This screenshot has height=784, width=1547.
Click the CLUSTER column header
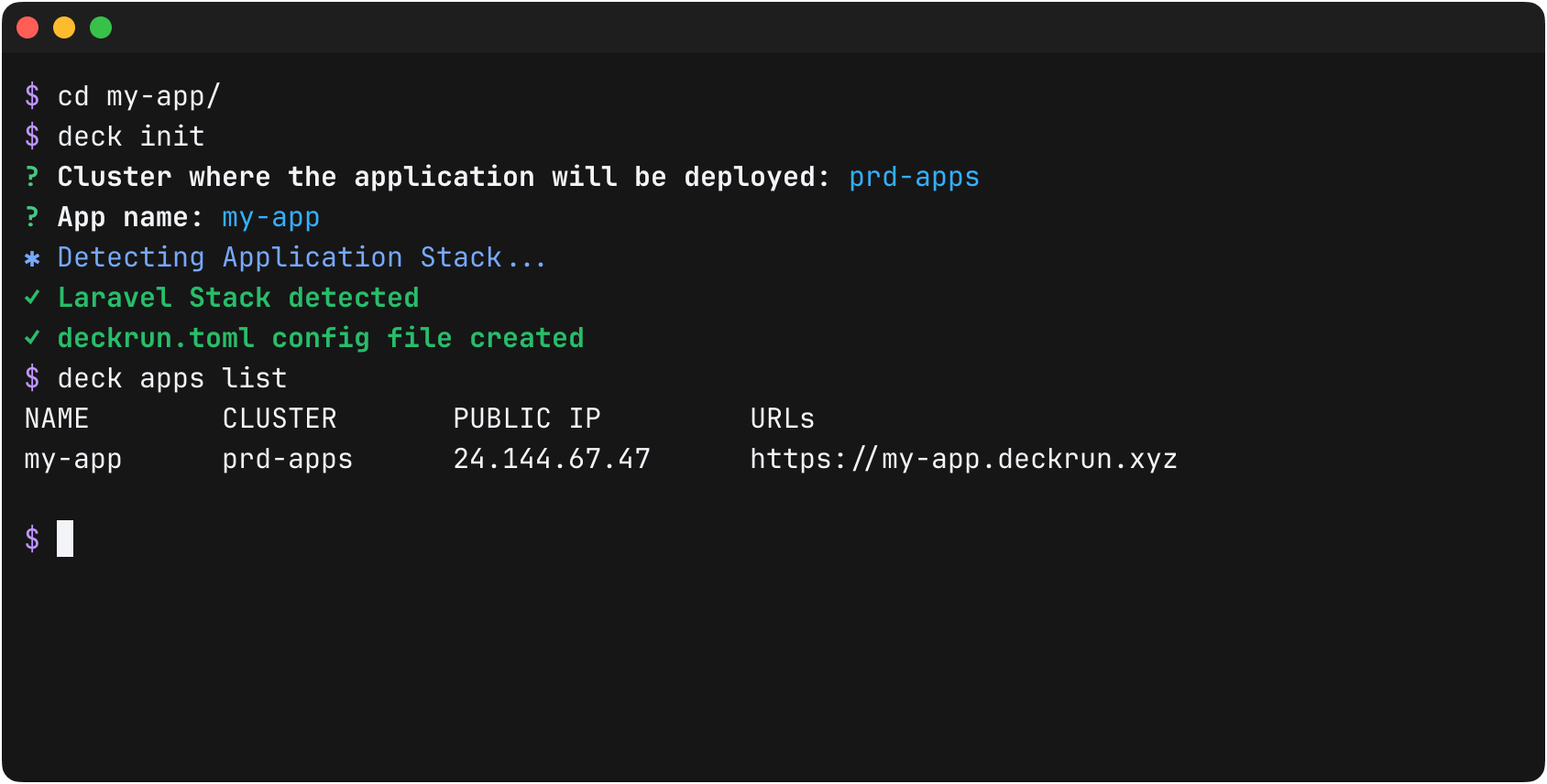pos(280,419)
